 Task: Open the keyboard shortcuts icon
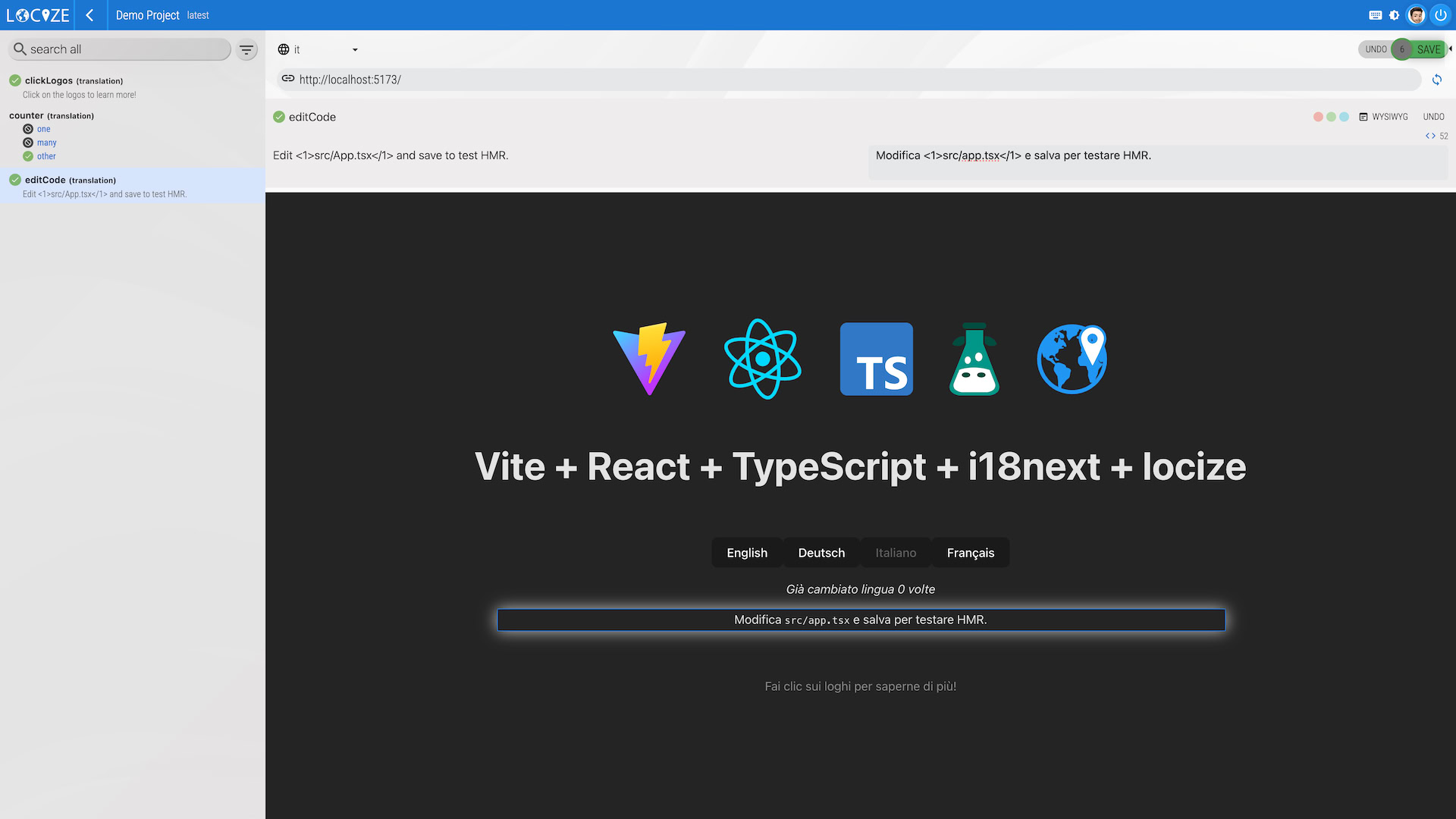pyautogui.click(x=1376, y=15)
